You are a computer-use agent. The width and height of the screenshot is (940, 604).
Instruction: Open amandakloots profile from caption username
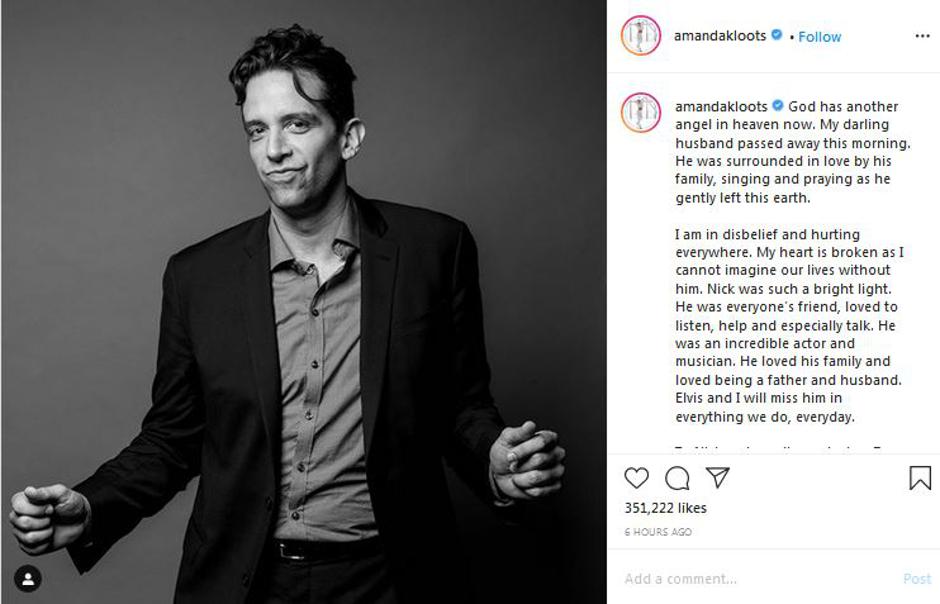[x=721, y=106]
